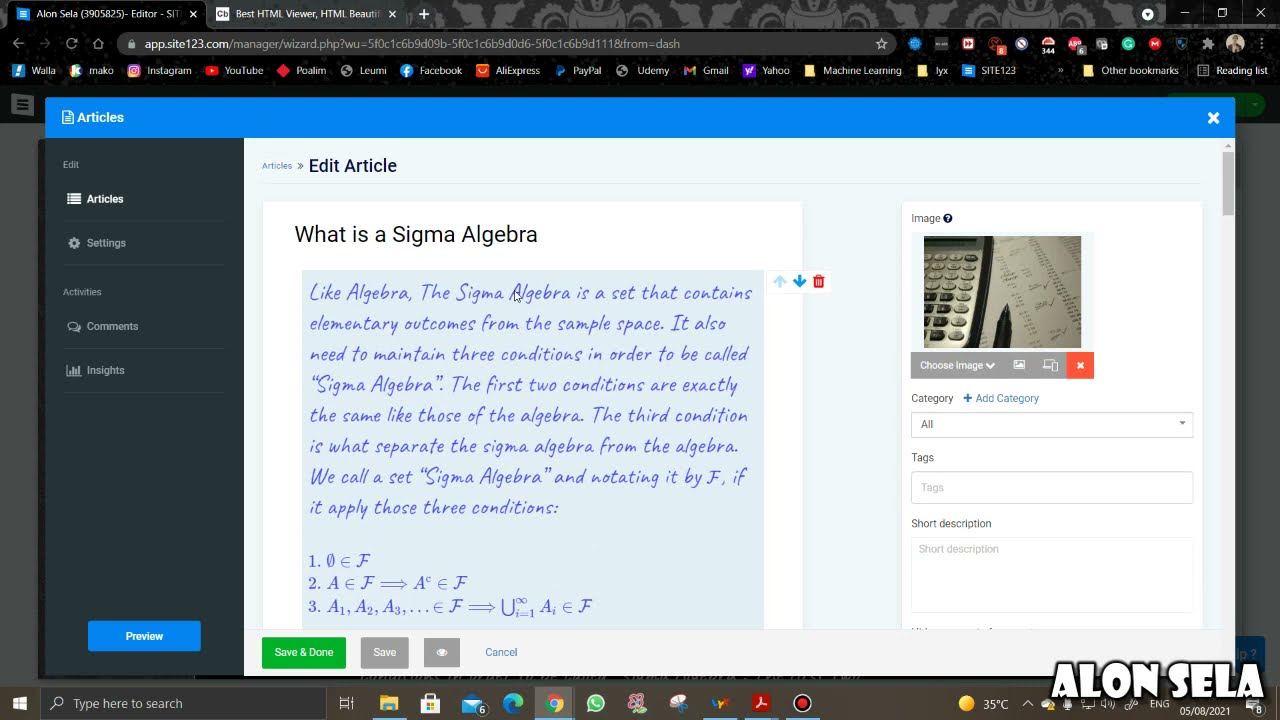
Task: Move the text block down with the blue arrow
Action: click(x=799, y=282)
